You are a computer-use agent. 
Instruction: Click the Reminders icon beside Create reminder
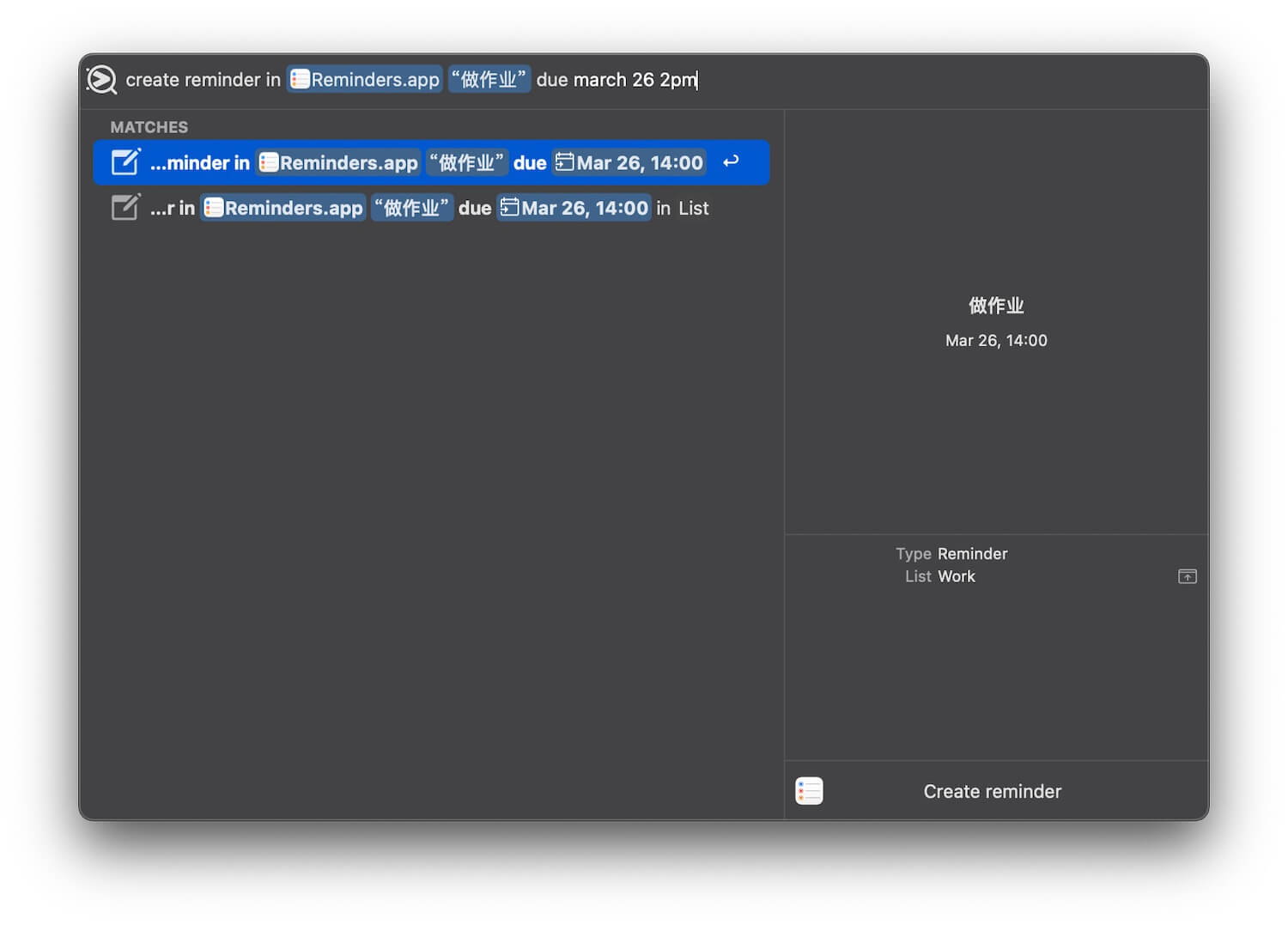tap(809, 791)
